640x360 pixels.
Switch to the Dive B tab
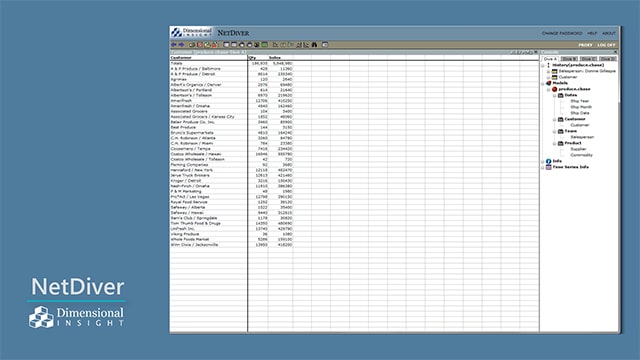569,59
